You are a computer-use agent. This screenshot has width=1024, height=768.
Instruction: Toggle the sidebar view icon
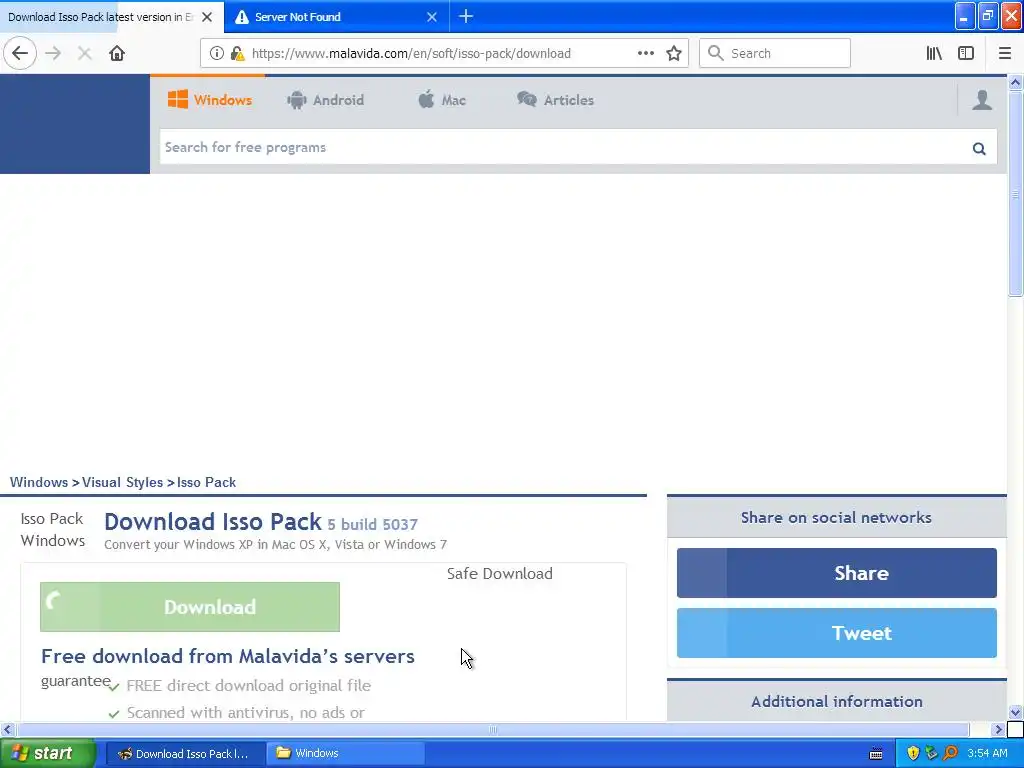(x=966, y=54)
